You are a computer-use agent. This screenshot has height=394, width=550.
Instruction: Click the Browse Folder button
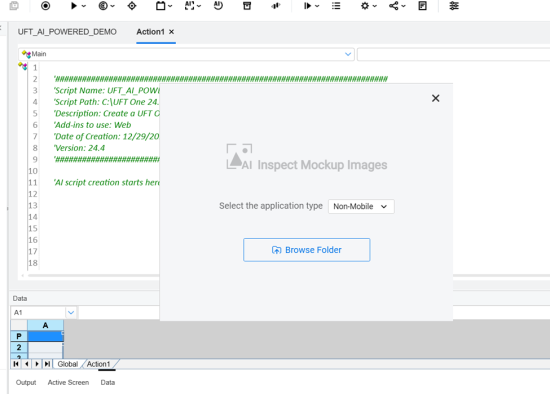tap(307, 250)
